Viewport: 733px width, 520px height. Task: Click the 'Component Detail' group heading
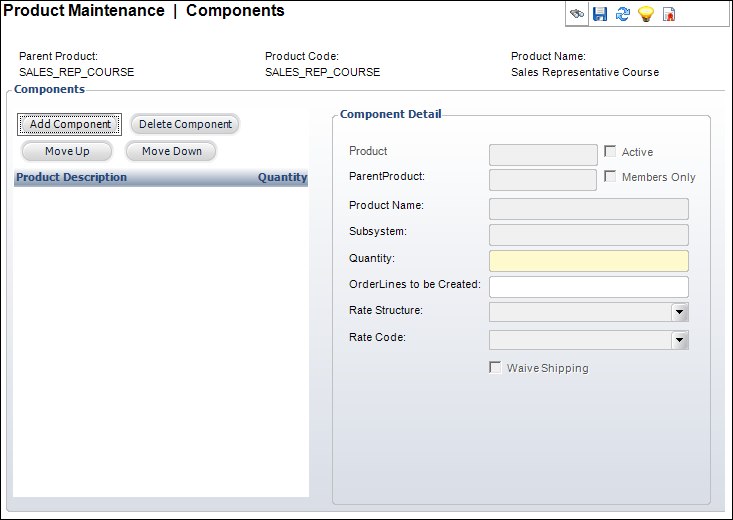coord(390,114)
